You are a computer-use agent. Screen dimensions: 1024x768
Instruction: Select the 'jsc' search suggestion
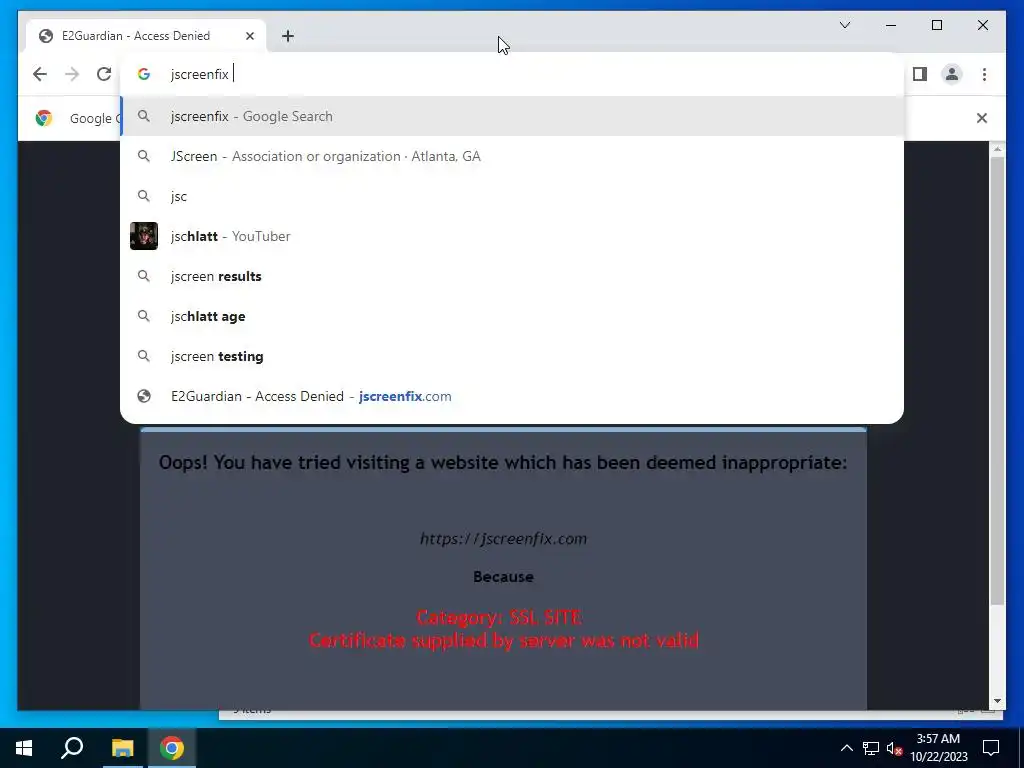click(512, 196)
